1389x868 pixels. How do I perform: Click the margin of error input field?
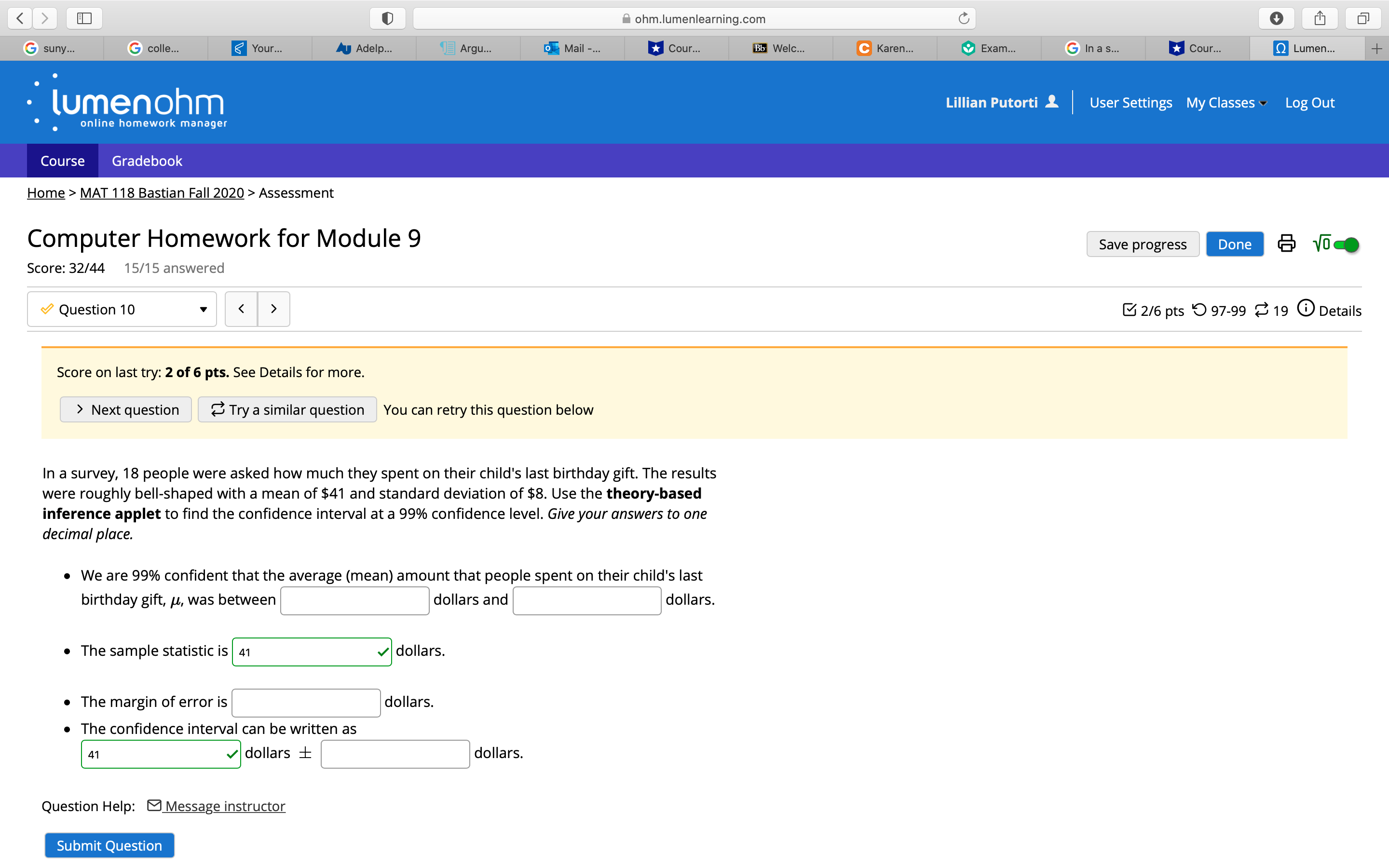coord(306,703)
